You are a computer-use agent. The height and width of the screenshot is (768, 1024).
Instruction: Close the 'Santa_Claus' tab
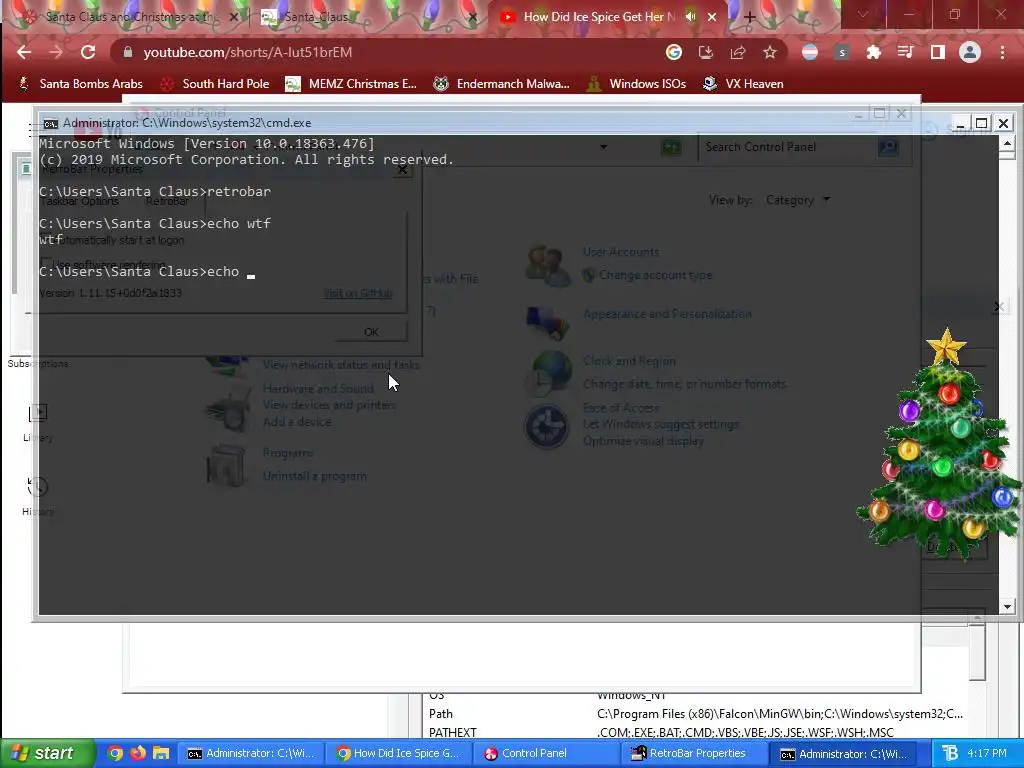(473, 18)
